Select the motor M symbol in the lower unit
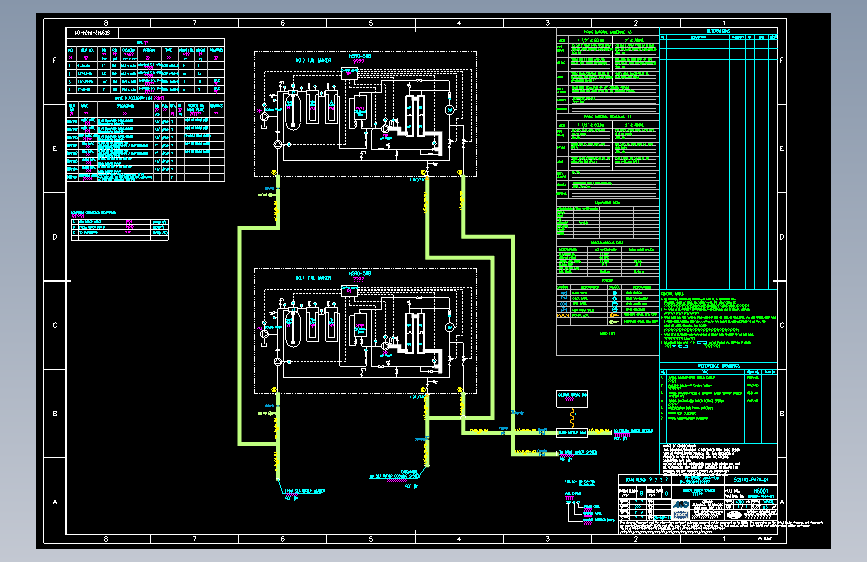The width and height of the screenshot is (867, 562). [450, 327]
